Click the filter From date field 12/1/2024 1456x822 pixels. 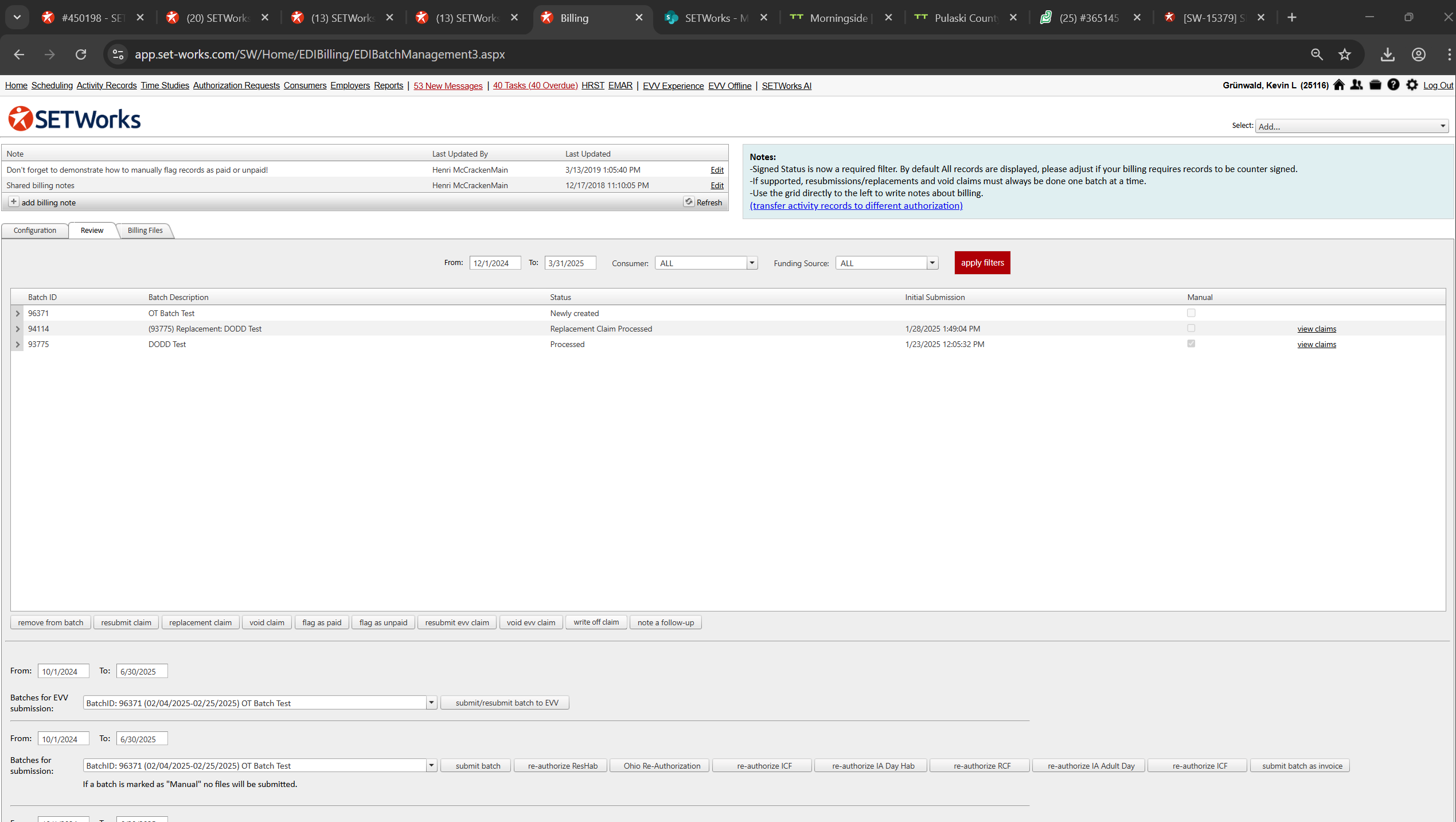tap(494, 263)
